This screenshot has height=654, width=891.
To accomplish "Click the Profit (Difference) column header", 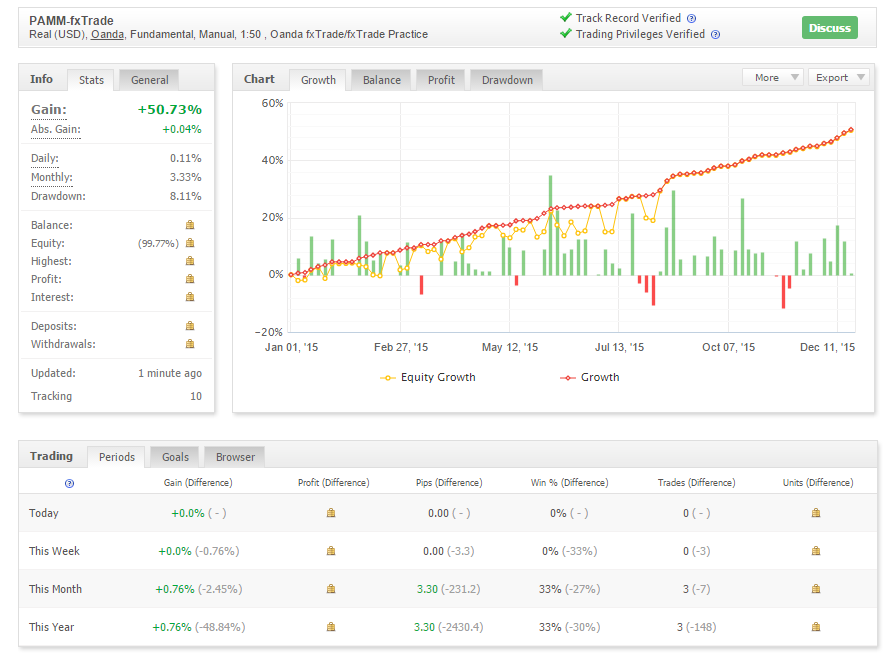I will (x=334, y=482).
